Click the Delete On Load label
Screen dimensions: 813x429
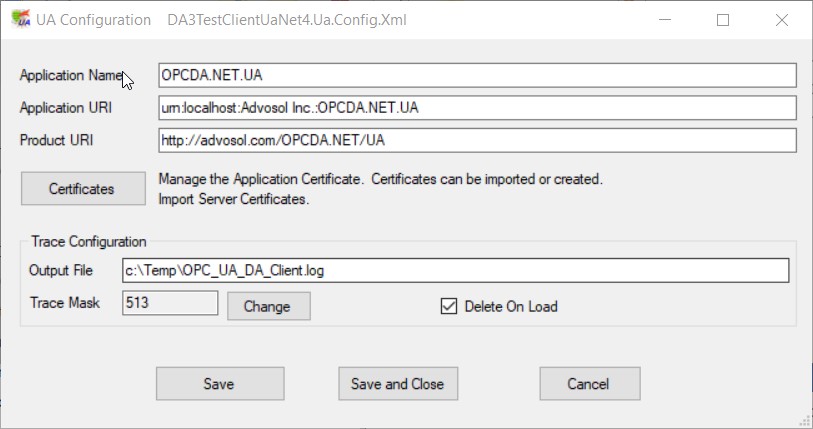pyautogui.click(x=511, y=306)
